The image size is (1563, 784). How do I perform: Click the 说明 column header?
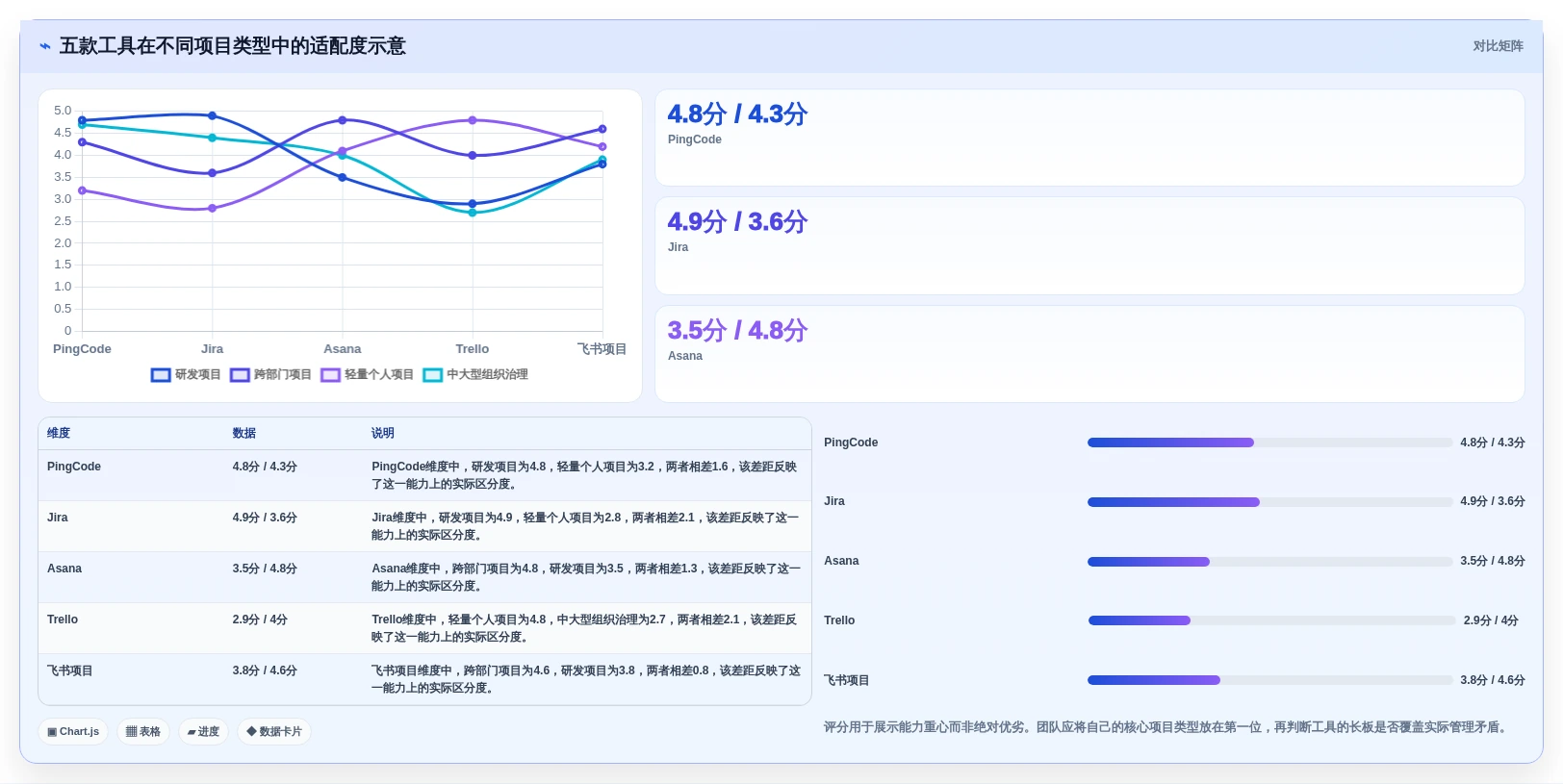[x=383, y=433]
